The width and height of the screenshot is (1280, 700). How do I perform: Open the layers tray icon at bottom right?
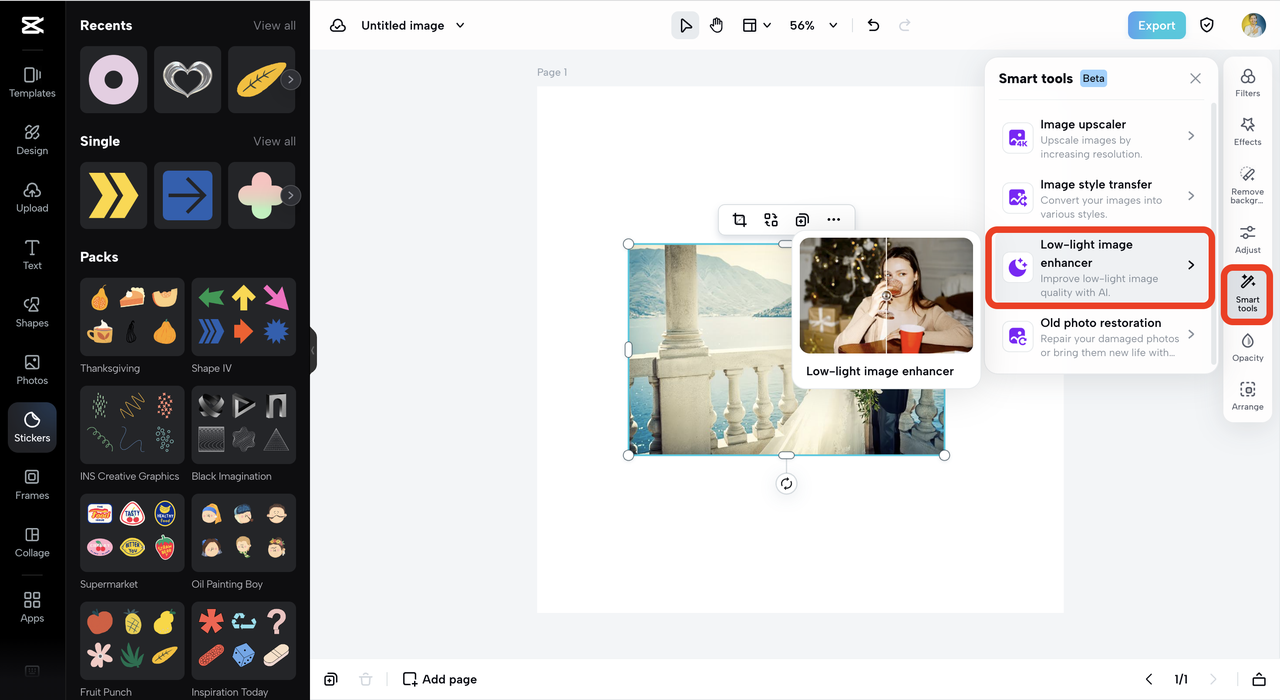(1259, 679)
